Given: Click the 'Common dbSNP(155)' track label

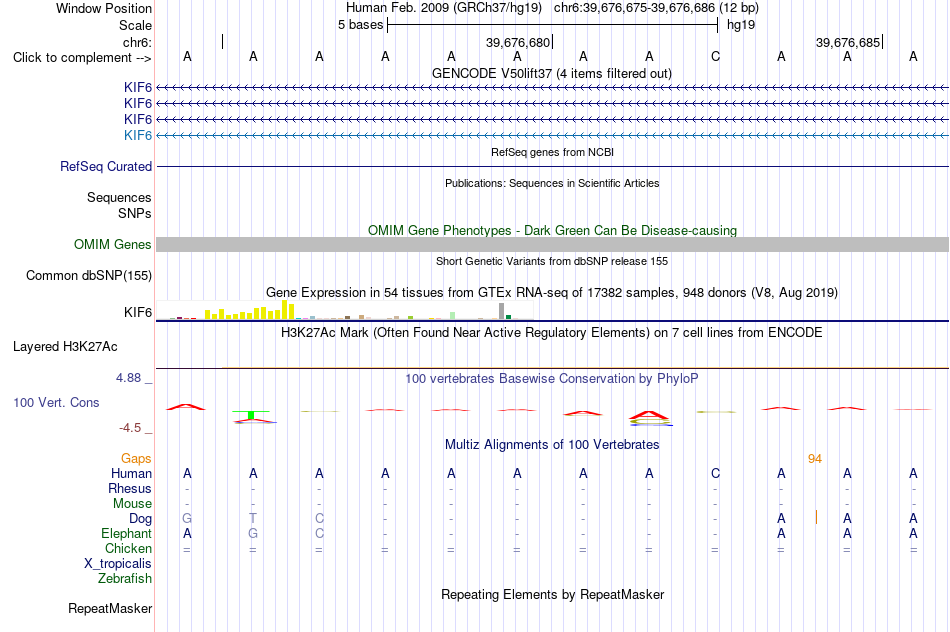Looking at the screenshot, I should [89, 276].
